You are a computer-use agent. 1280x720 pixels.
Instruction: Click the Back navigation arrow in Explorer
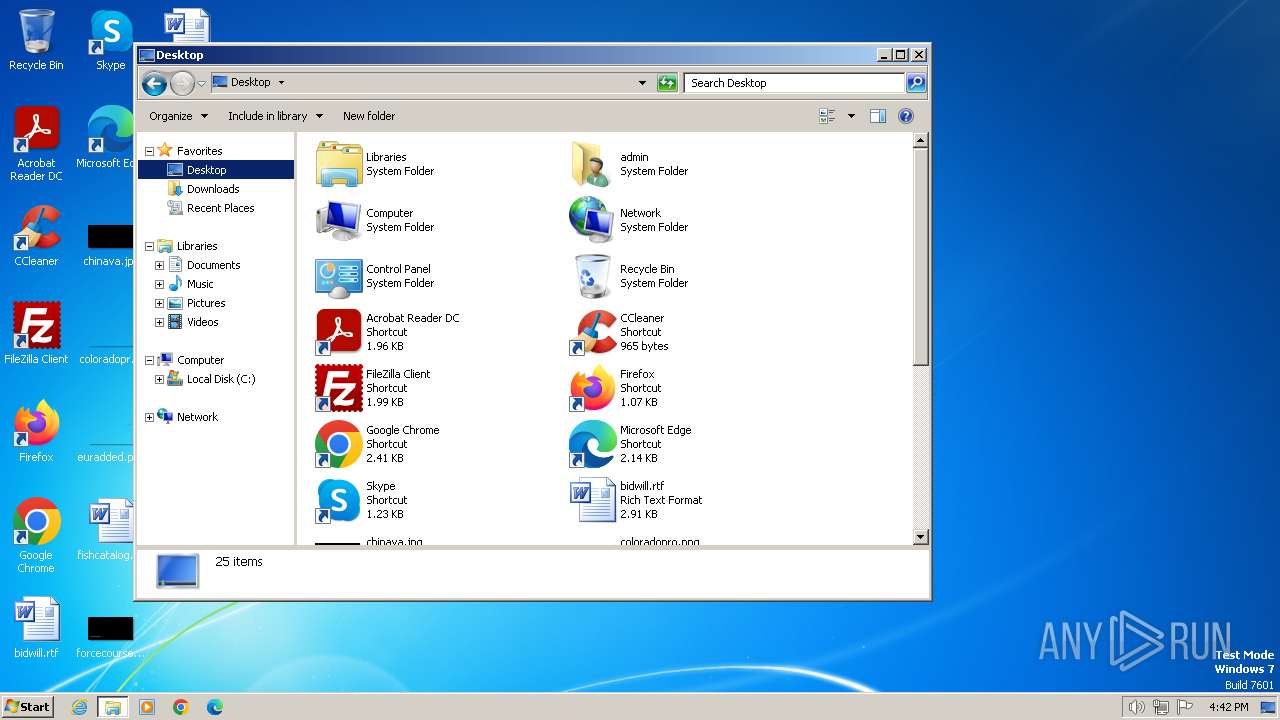154,83
